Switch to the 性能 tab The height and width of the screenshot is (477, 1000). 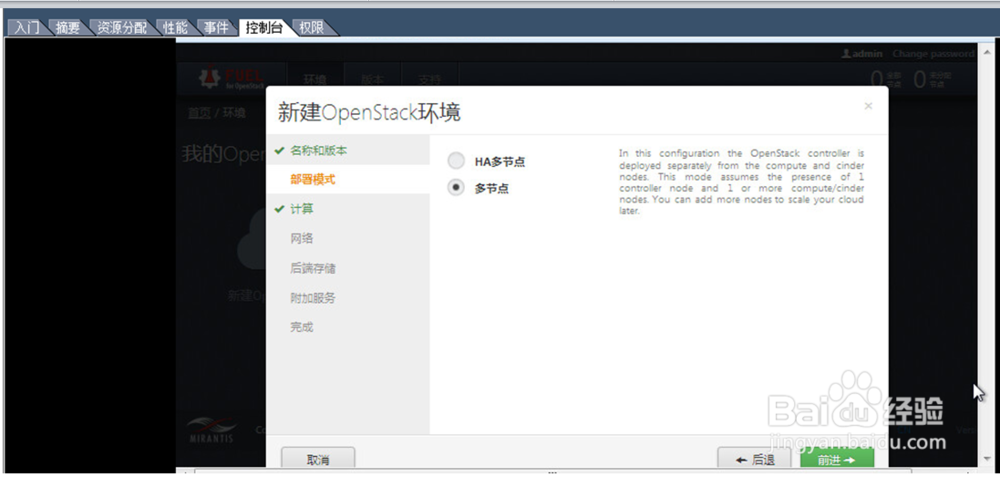point(175,27)
